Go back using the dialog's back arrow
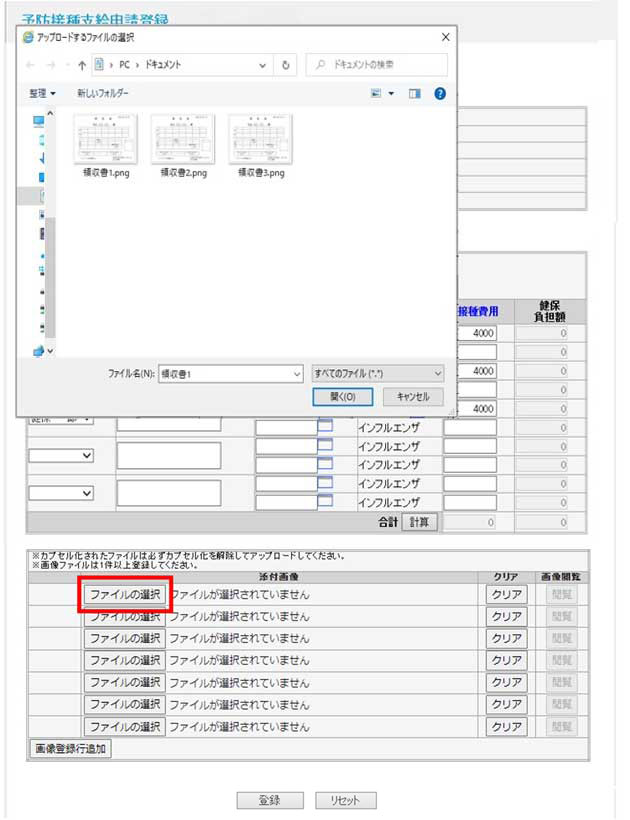 pos(30,65)
